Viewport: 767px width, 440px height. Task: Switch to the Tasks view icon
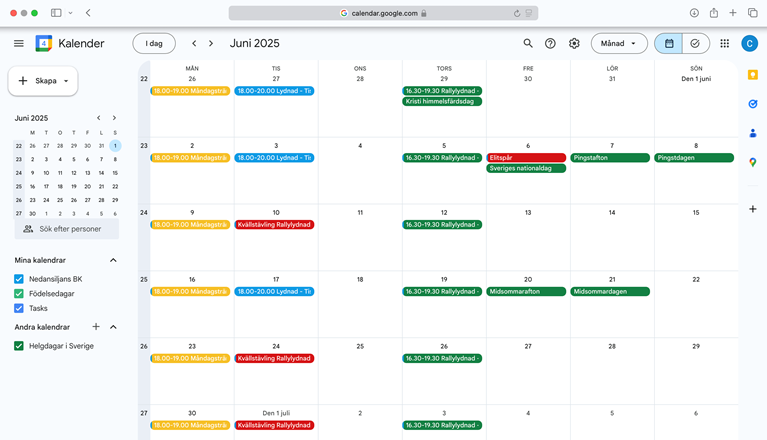(695, 44)
